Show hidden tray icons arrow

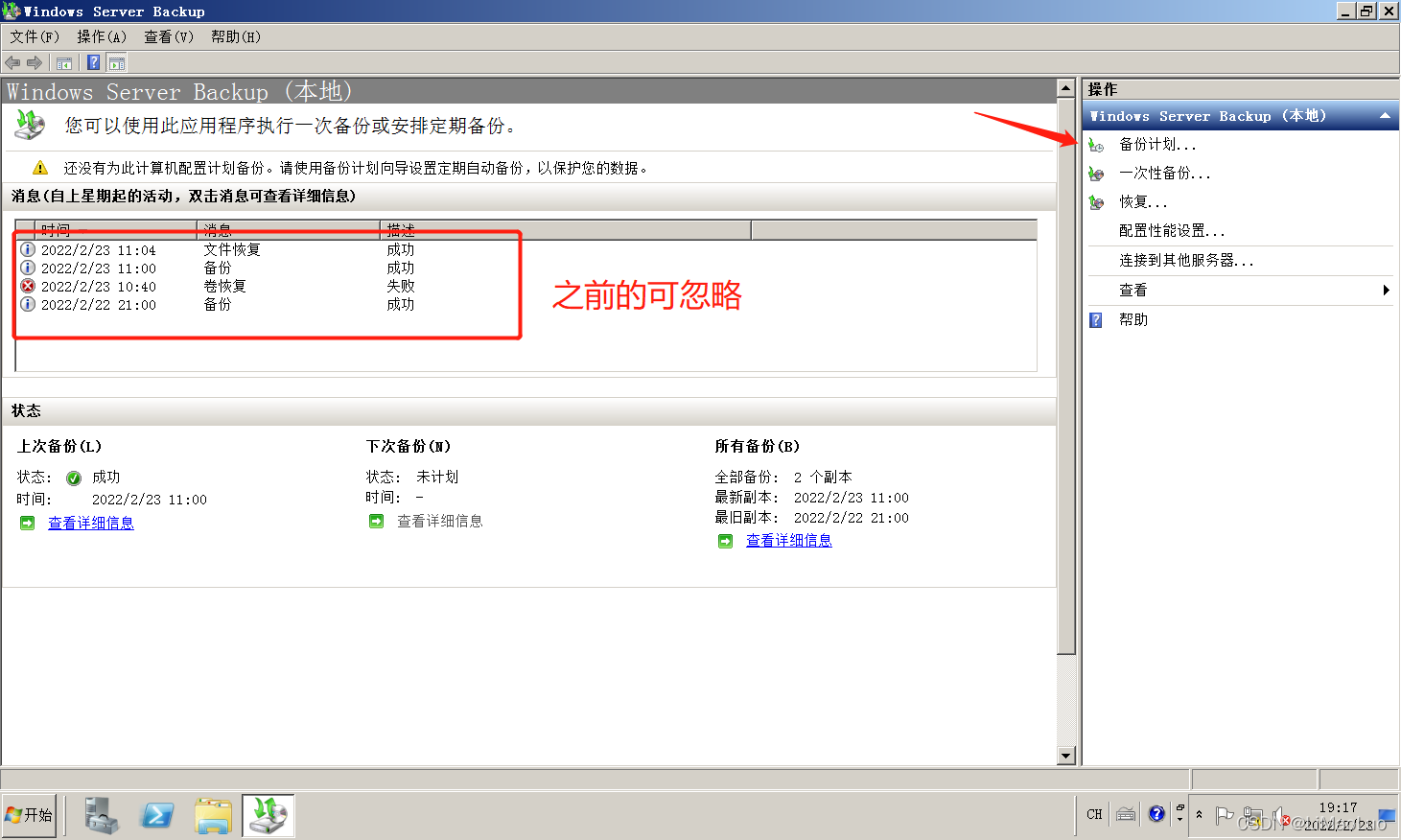click(x=1199, y=814)
